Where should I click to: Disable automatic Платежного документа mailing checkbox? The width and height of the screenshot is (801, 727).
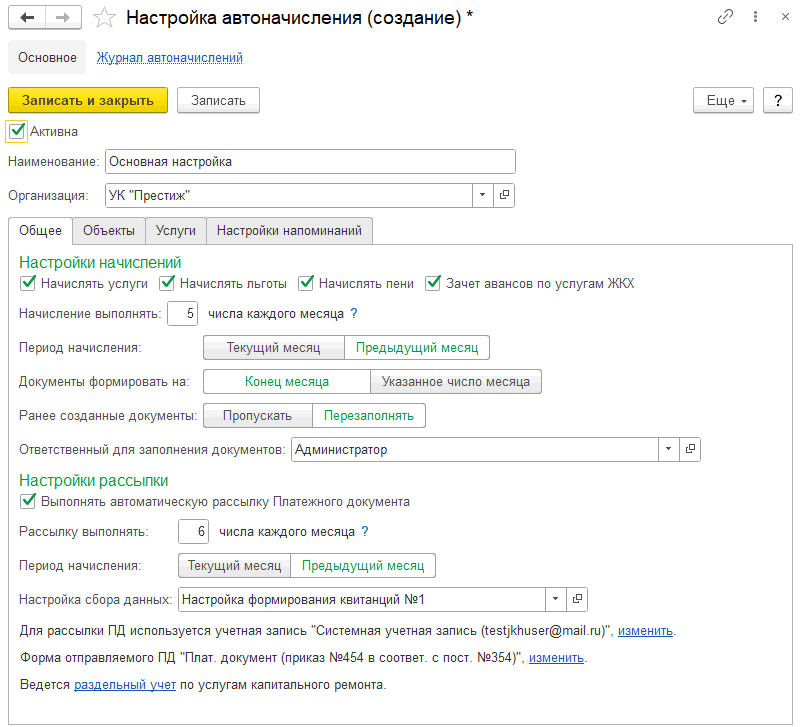(28, 501)
